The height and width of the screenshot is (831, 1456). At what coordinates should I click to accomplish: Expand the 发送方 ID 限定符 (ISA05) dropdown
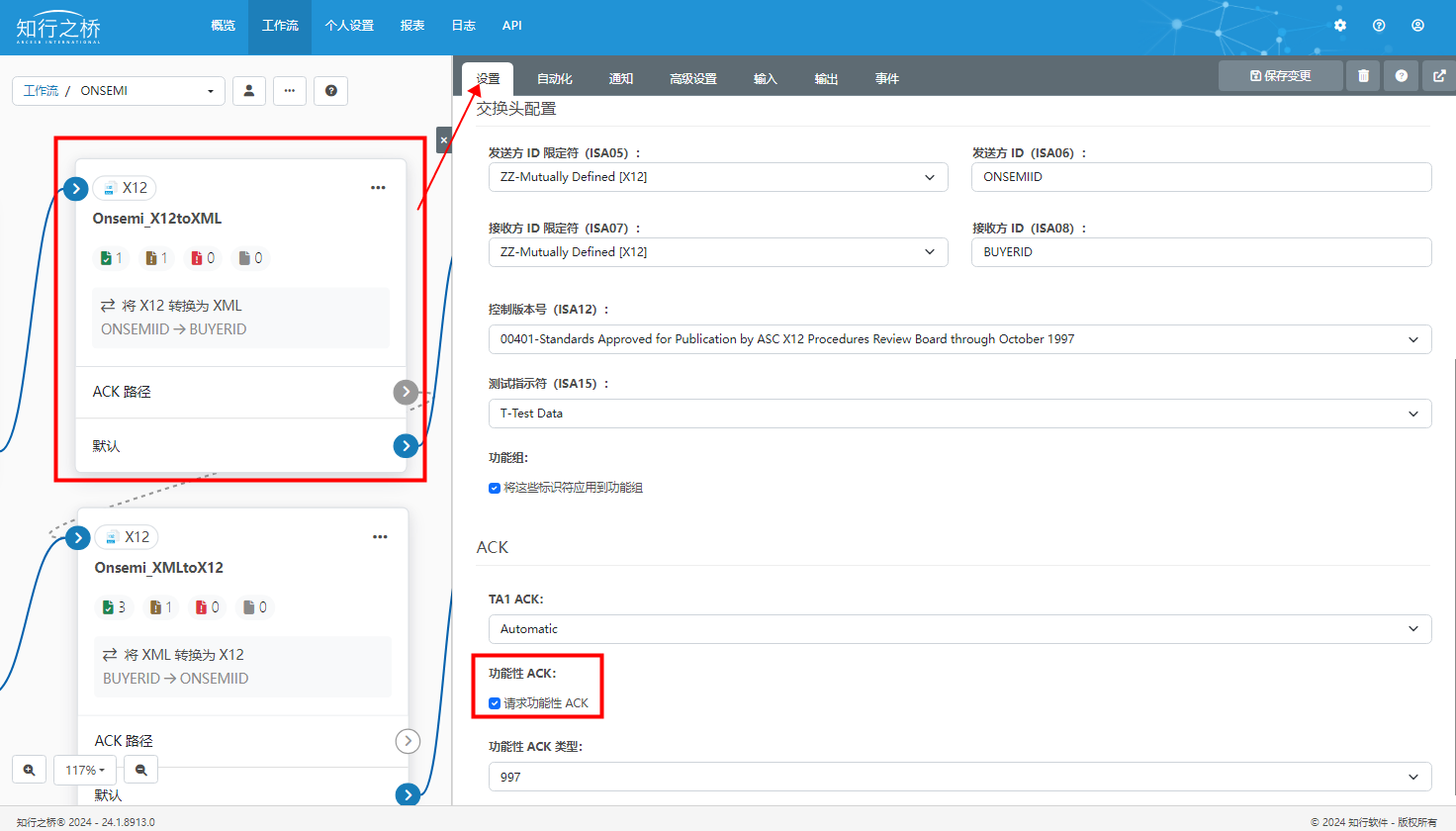[717, 177]
